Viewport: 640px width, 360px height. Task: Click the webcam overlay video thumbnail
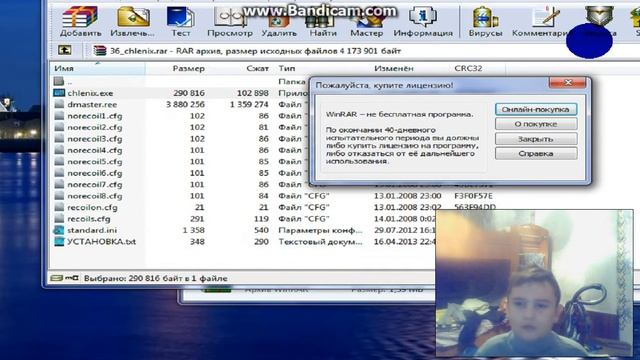click(x=535, y=284)
